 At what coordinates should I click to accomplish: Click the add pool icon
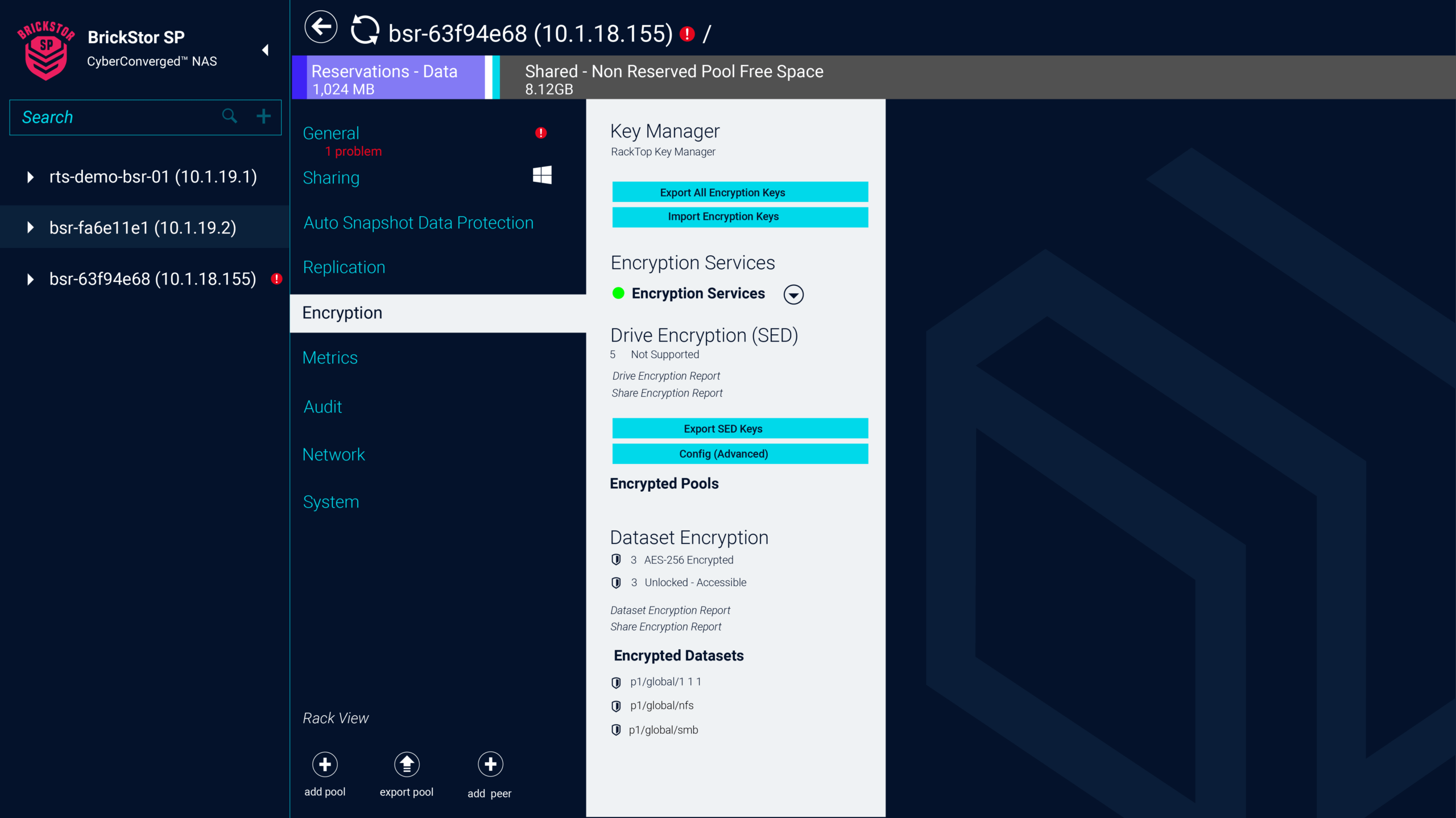pos(324,765)
